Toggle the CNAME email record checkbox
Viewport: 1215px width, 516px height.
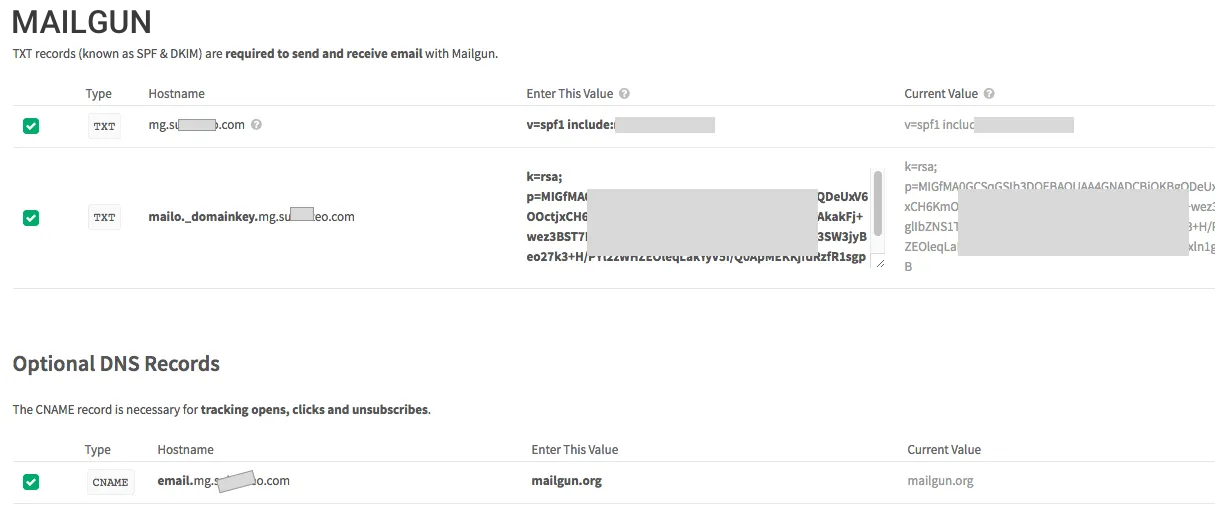coord(31,482)
